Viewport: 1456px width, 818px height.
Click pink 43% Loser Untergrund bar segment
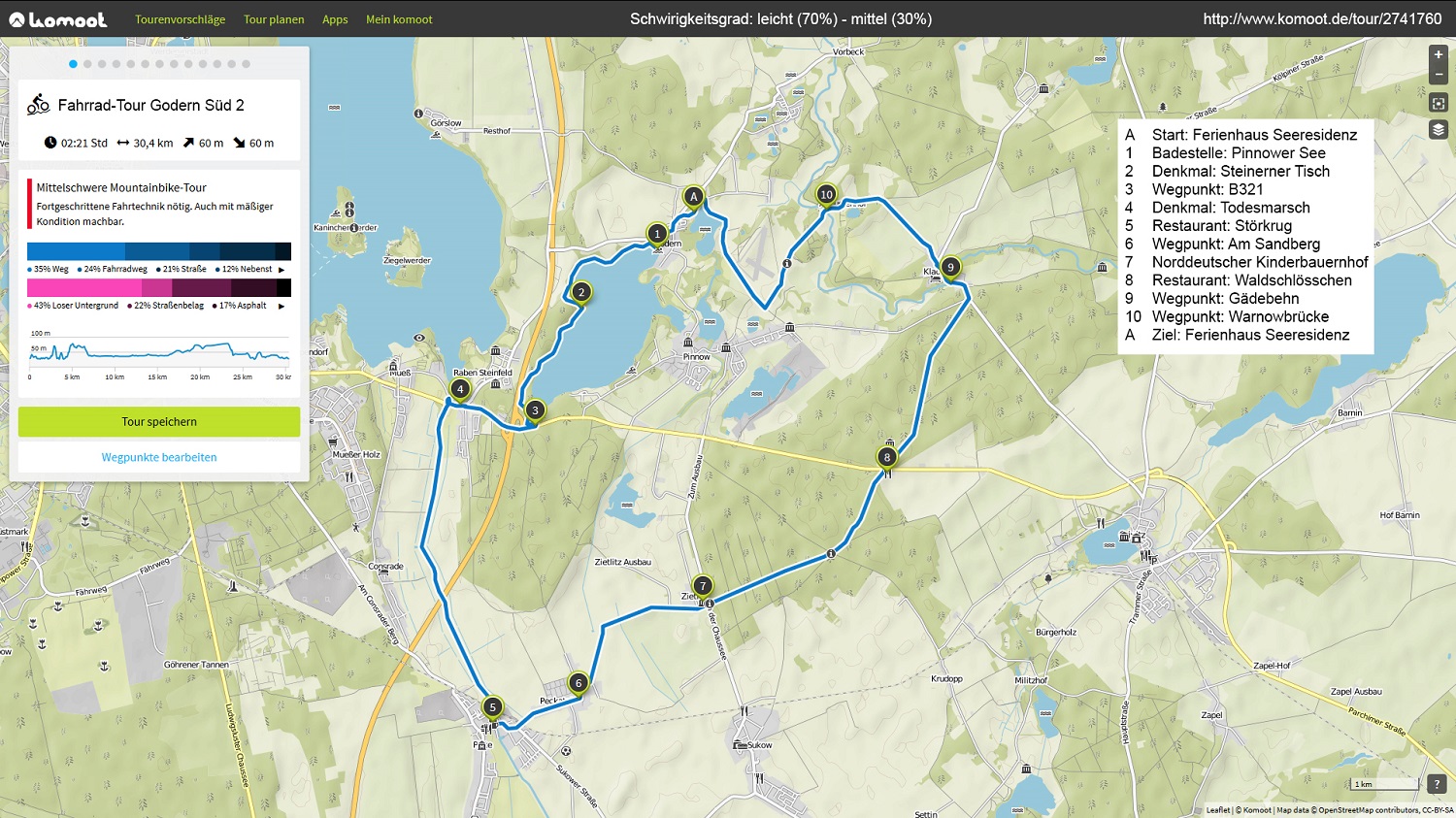[84, 287]
